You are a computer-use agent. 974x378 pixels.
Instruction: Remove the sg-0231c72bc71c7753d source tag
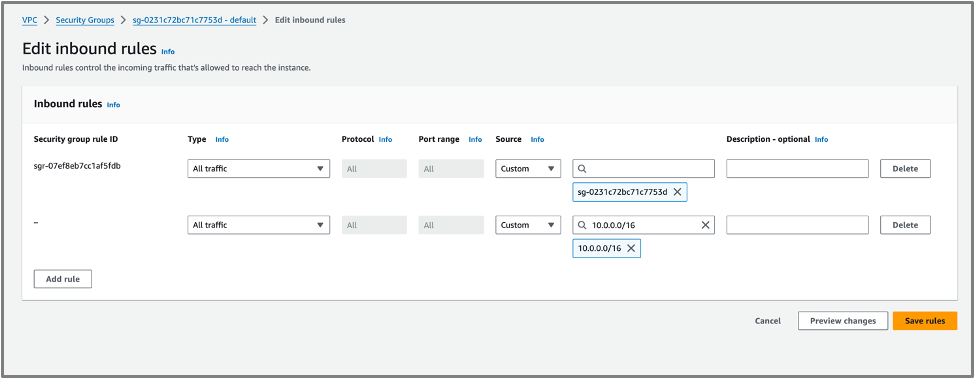(677, 192)
